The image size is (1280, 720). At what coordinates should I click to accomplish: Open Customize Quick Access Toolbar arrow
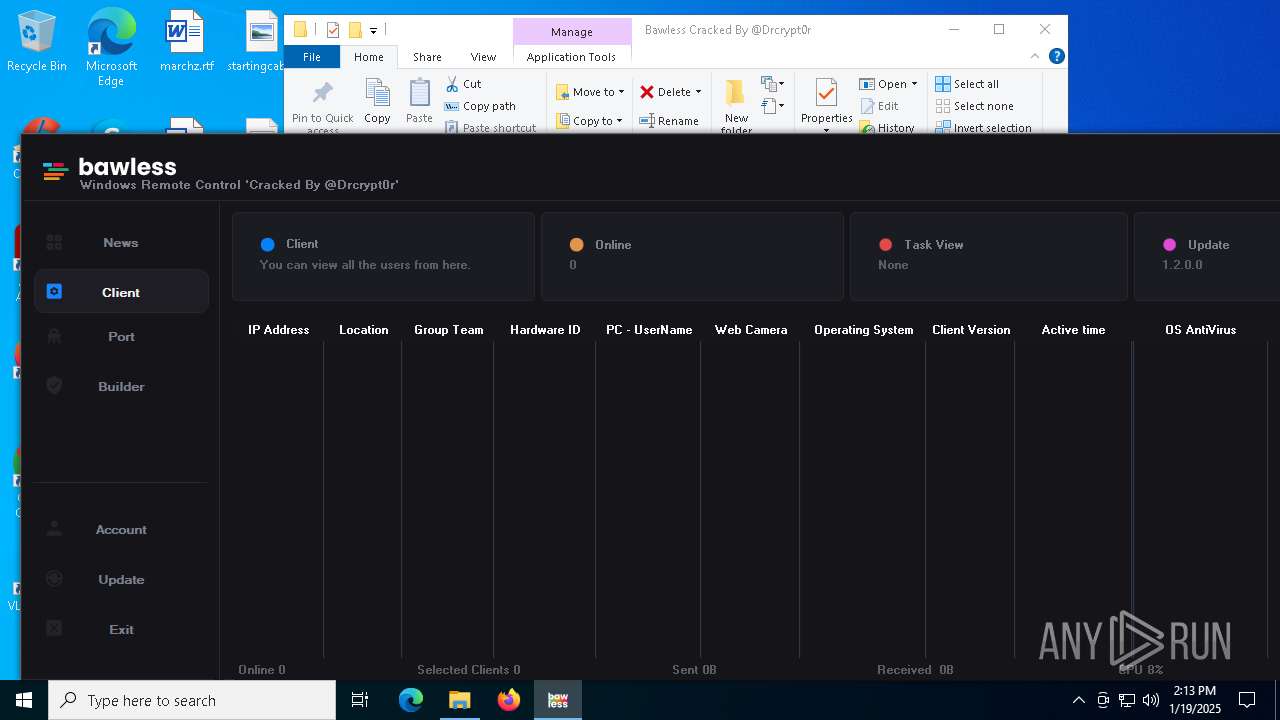coord(373,31)
